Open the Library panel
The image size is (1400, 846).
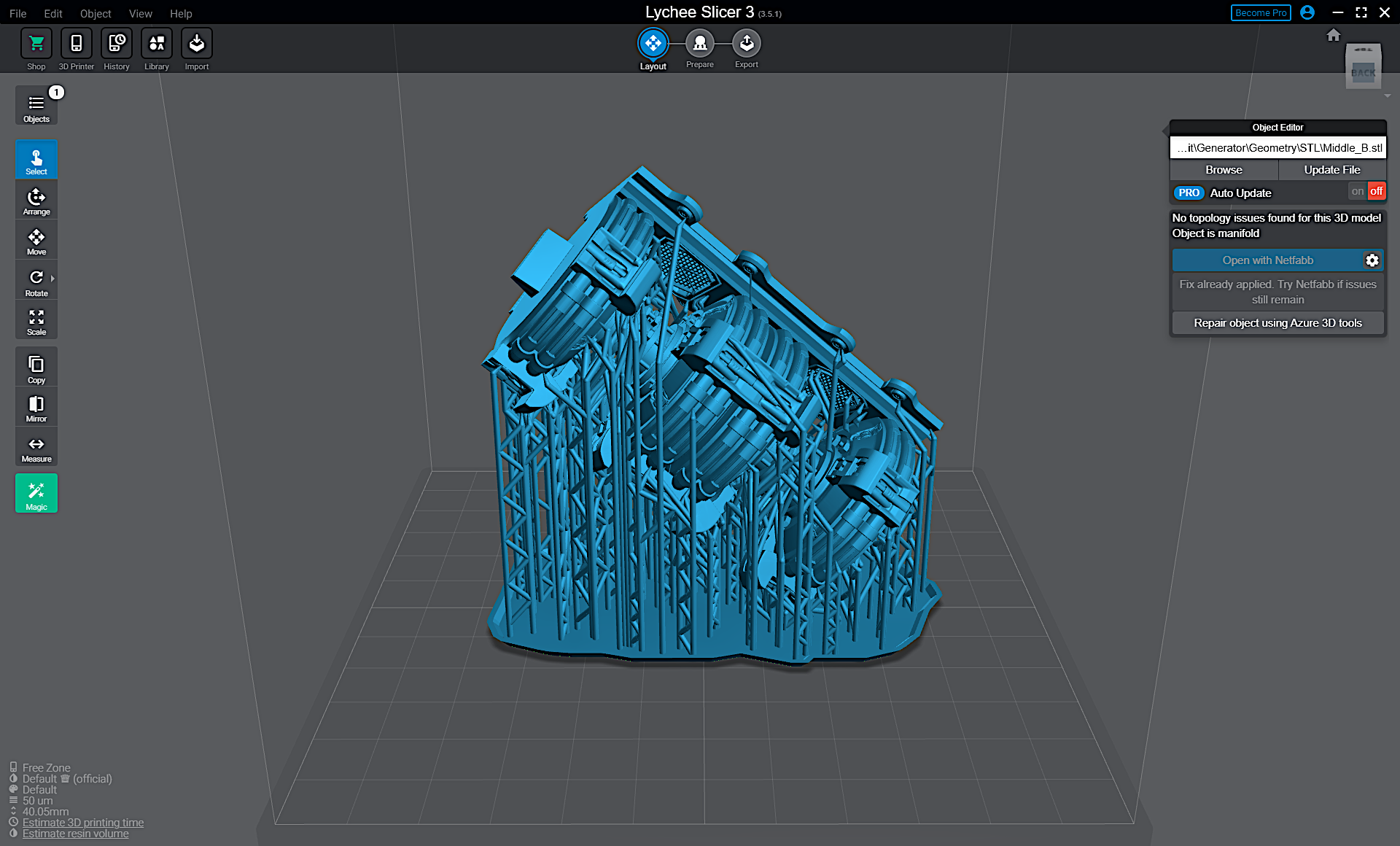156,47
